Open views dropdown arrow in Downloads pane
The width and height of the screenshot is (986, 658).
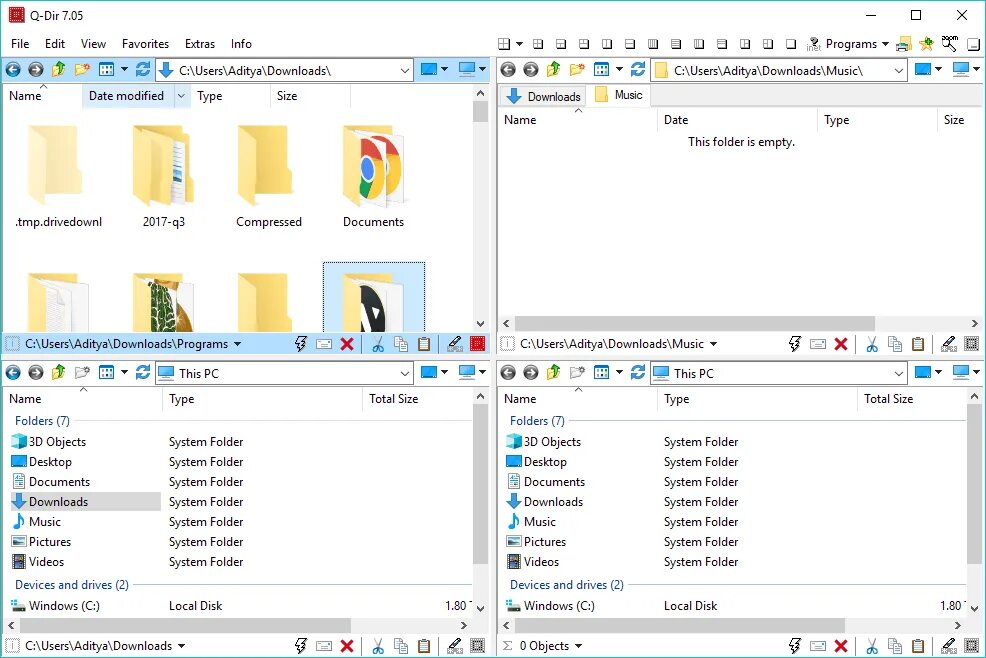(x=124, y=70)
